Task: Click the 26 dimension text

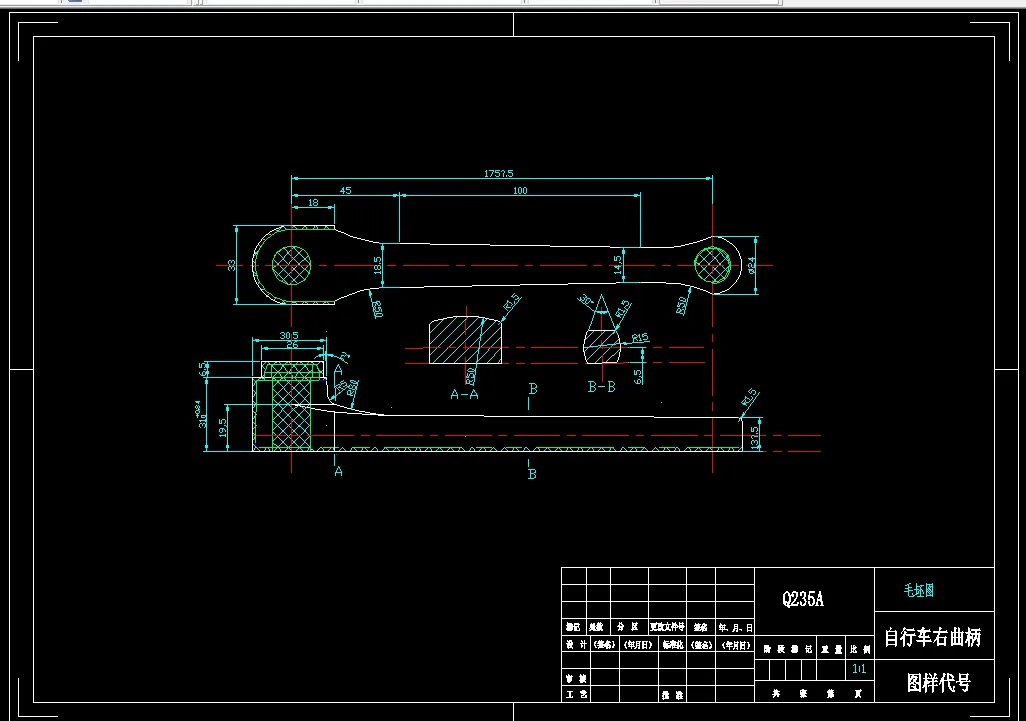Action: 292,344
